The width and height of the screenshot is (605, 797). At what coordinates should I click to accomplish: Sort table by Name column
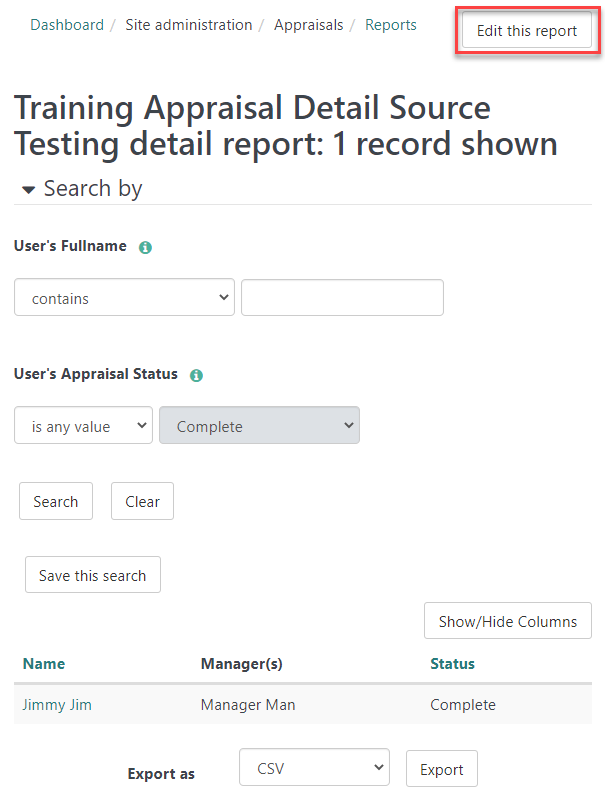[x=44, y=663]
